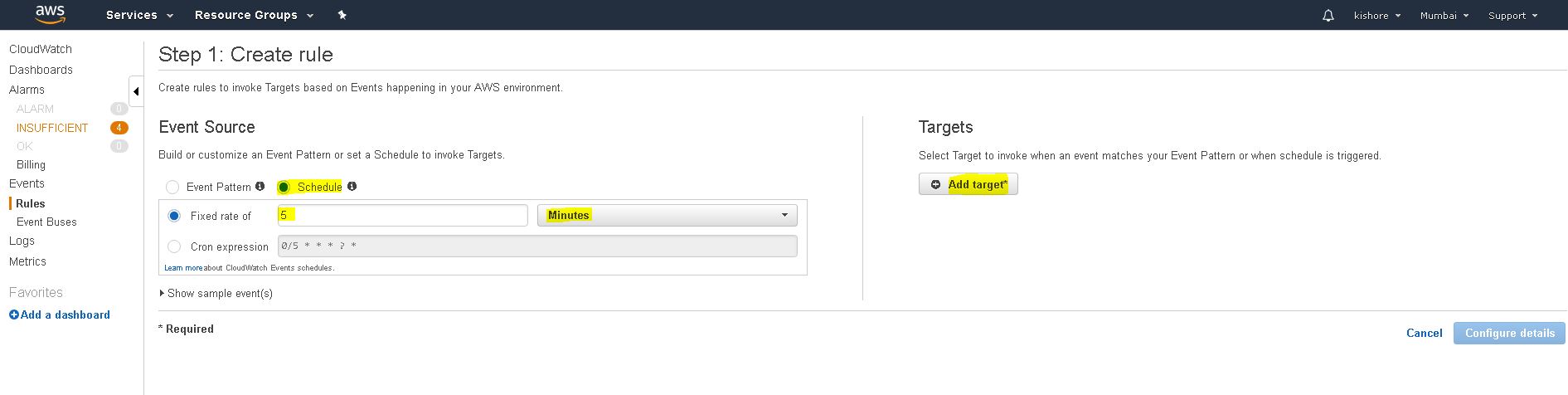This screenshot has height=395, width=1568.
Task: Open the notifications bell icon
Action: (x=1328, y=16)
